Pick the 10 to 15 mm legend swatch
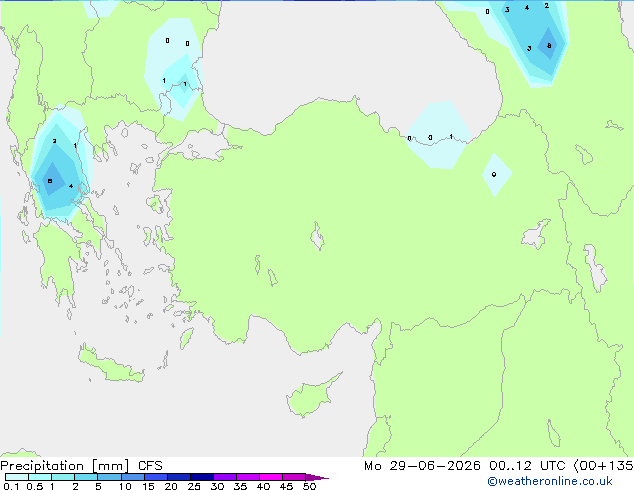 [x=133, y=477]
